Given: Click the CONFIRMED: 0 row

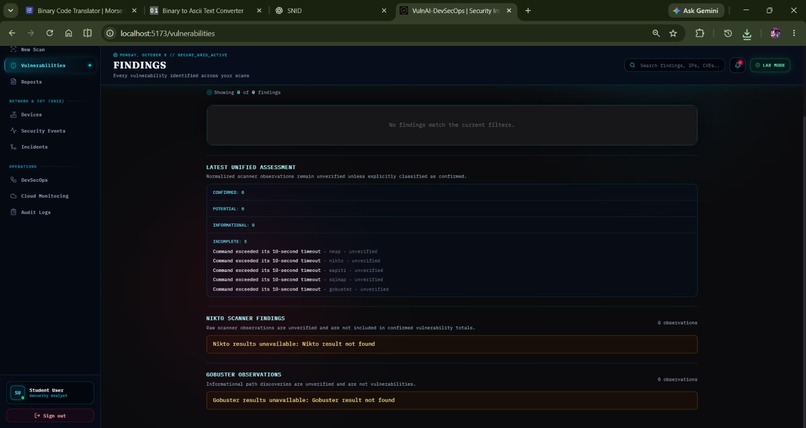Looking at the screenshot, I should (x=452, y=193).
